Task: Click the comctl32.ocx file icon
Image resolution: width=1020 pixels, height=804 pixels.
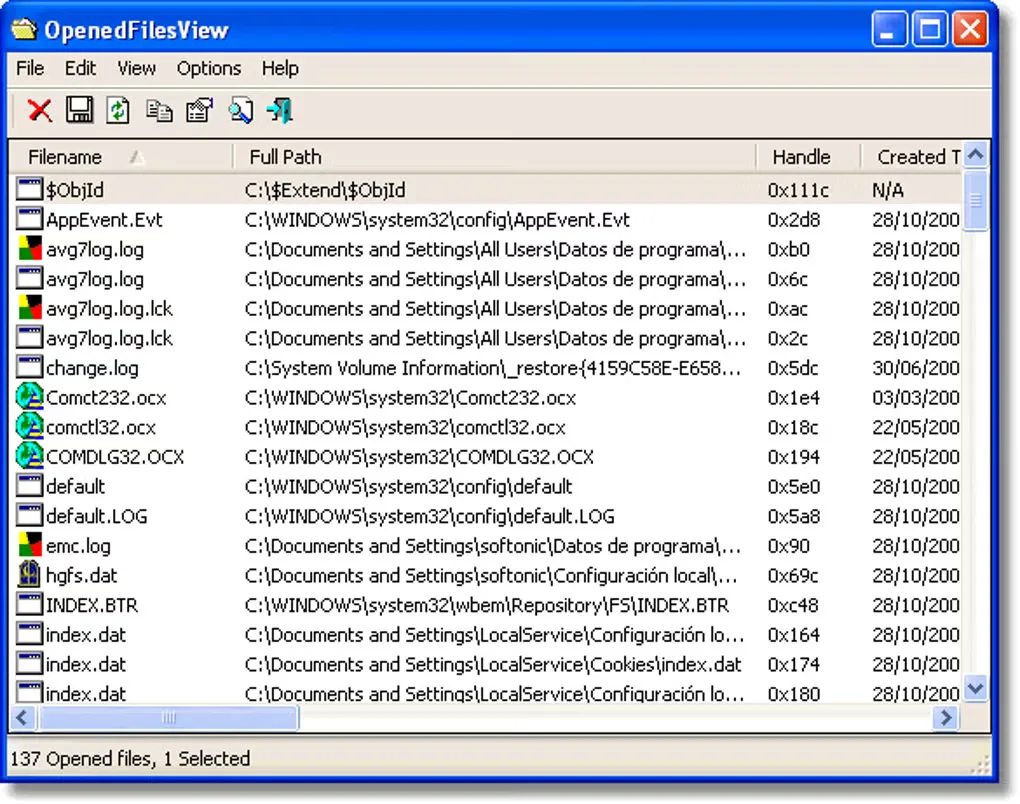Action: (x=29, y=427)
